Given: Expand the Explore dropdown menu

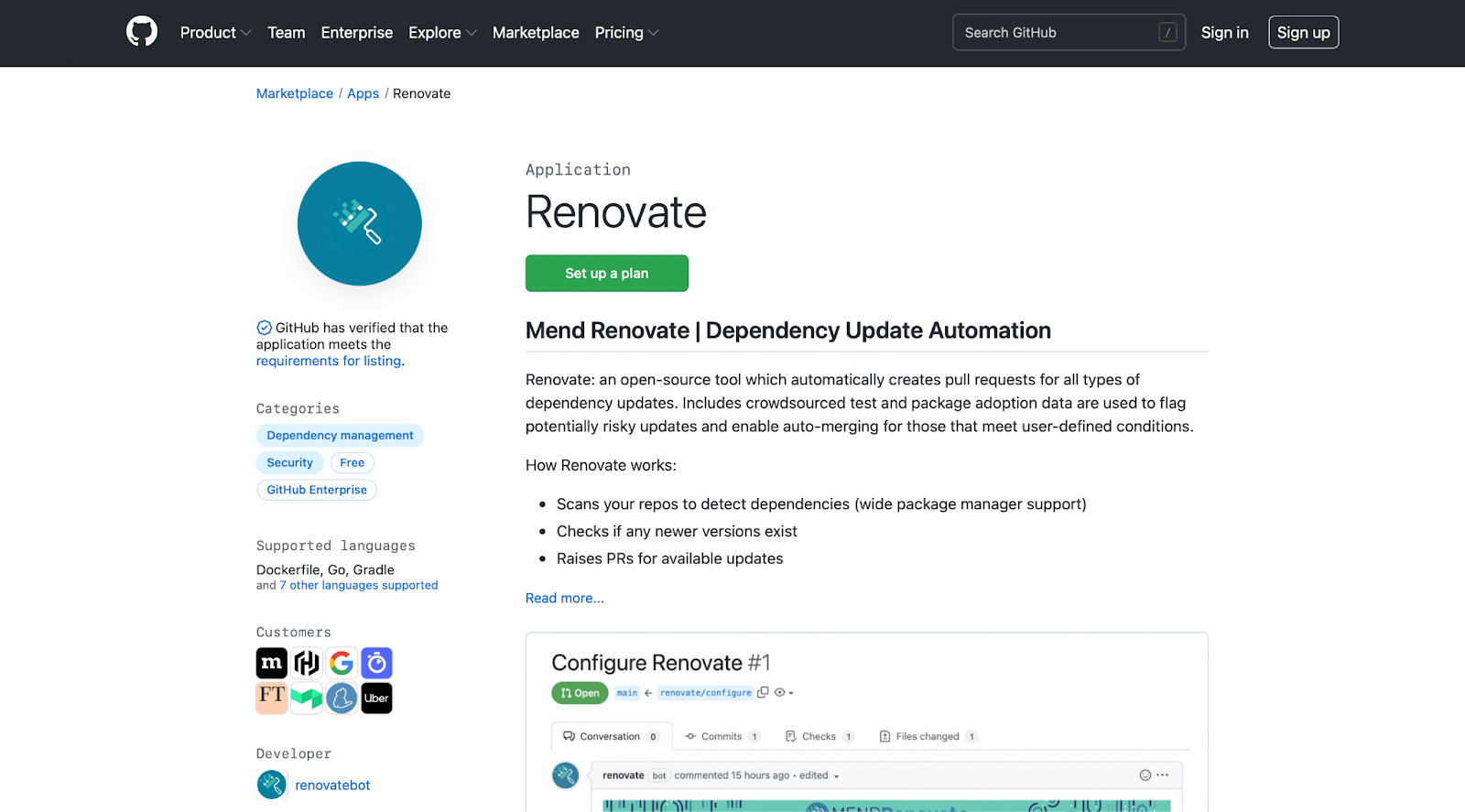Looking at the screenshot, I should tap(442, 33).
